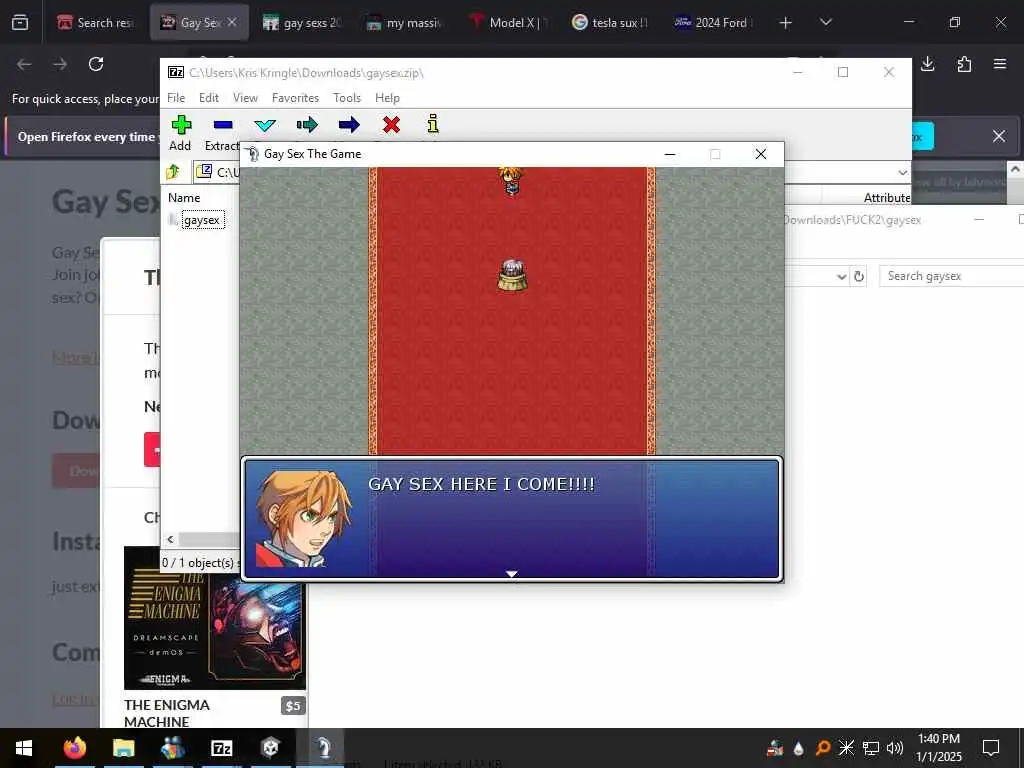1024x768 pixels.
Task: Advance the game dialogue box
Action: [512, 519]
